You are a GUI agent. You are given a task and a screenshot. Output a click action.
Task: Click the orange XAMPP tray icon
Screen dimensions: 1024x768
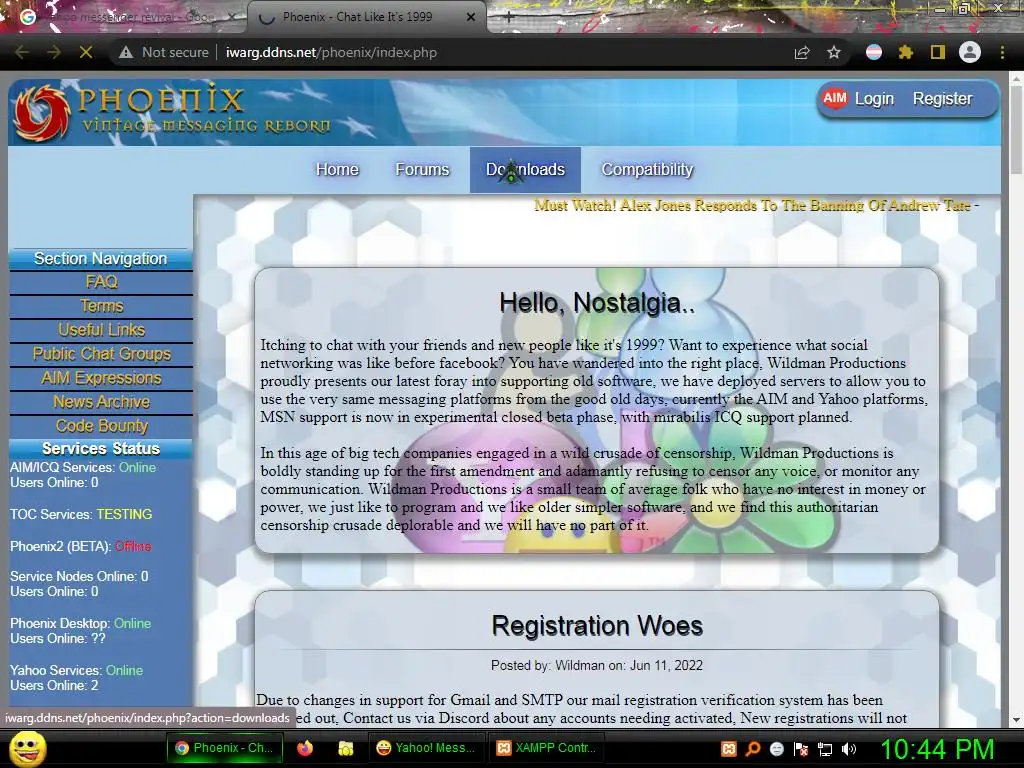[729, 749]
